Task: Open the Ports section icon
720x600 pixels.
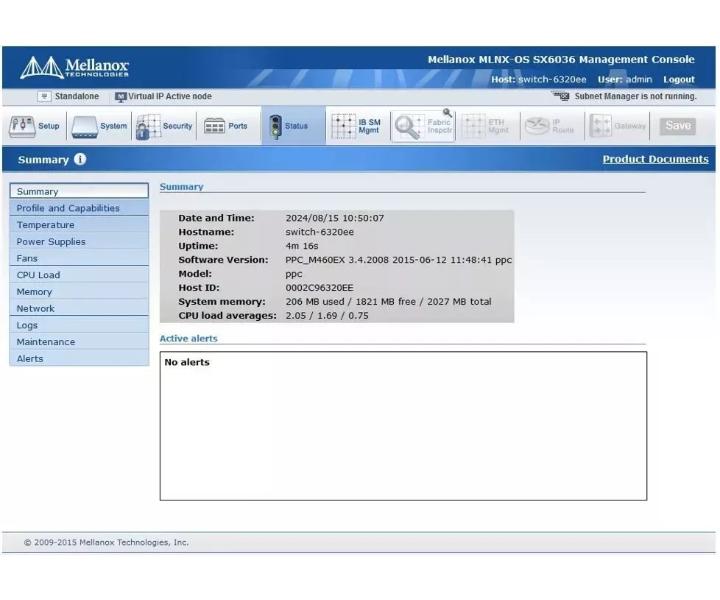Action: [214, 126]
